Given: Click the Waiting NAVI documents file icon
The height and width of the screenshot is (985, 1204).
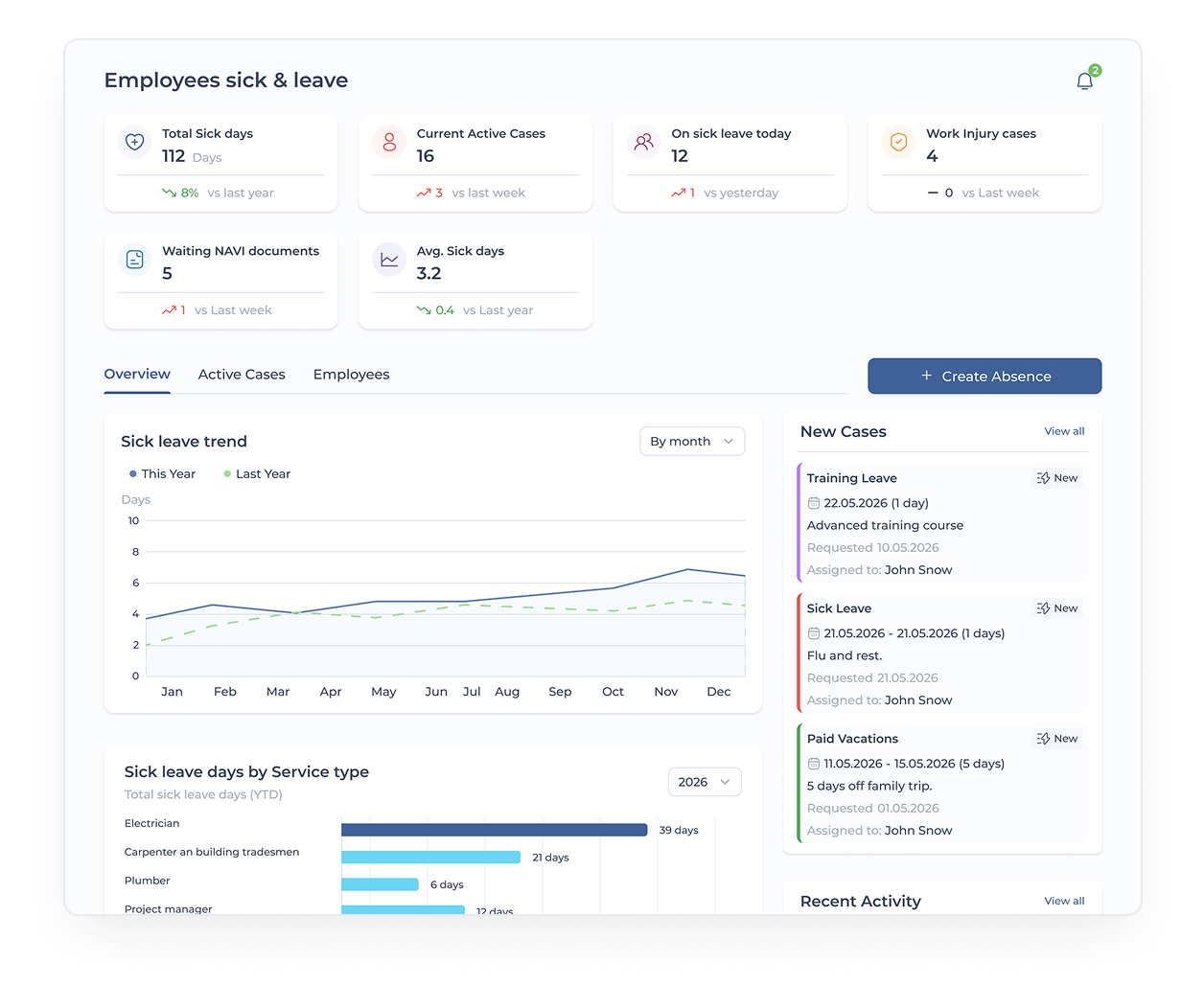Looking at the screenshot, I should click(135, 259).
